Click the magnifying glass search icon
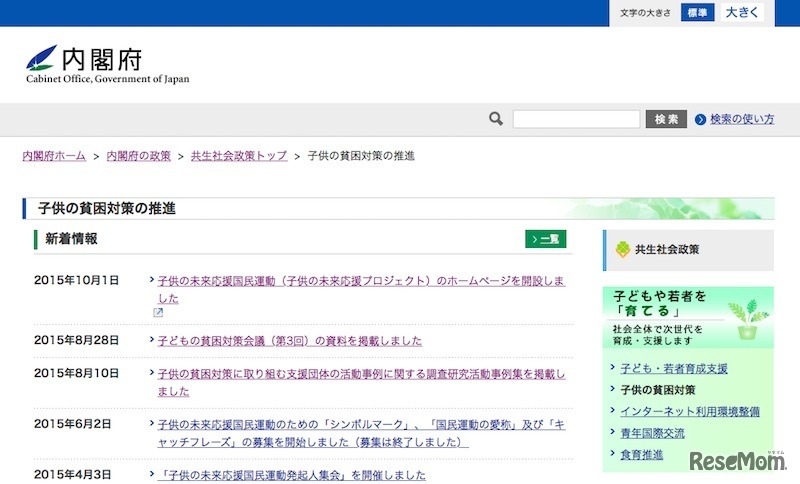Viewport: 800px width, 484px height. pos(495,119)
